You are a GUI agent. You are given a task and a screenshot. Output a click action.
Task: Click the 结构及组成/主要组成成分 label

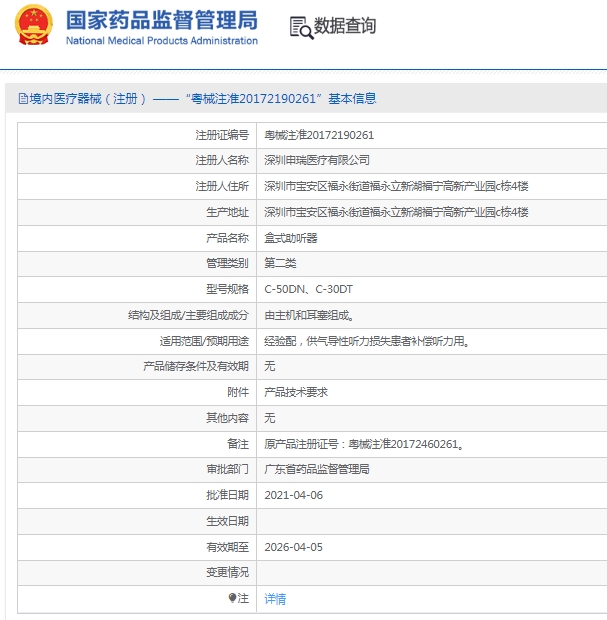pyautogui.click(x=188, y=315)
